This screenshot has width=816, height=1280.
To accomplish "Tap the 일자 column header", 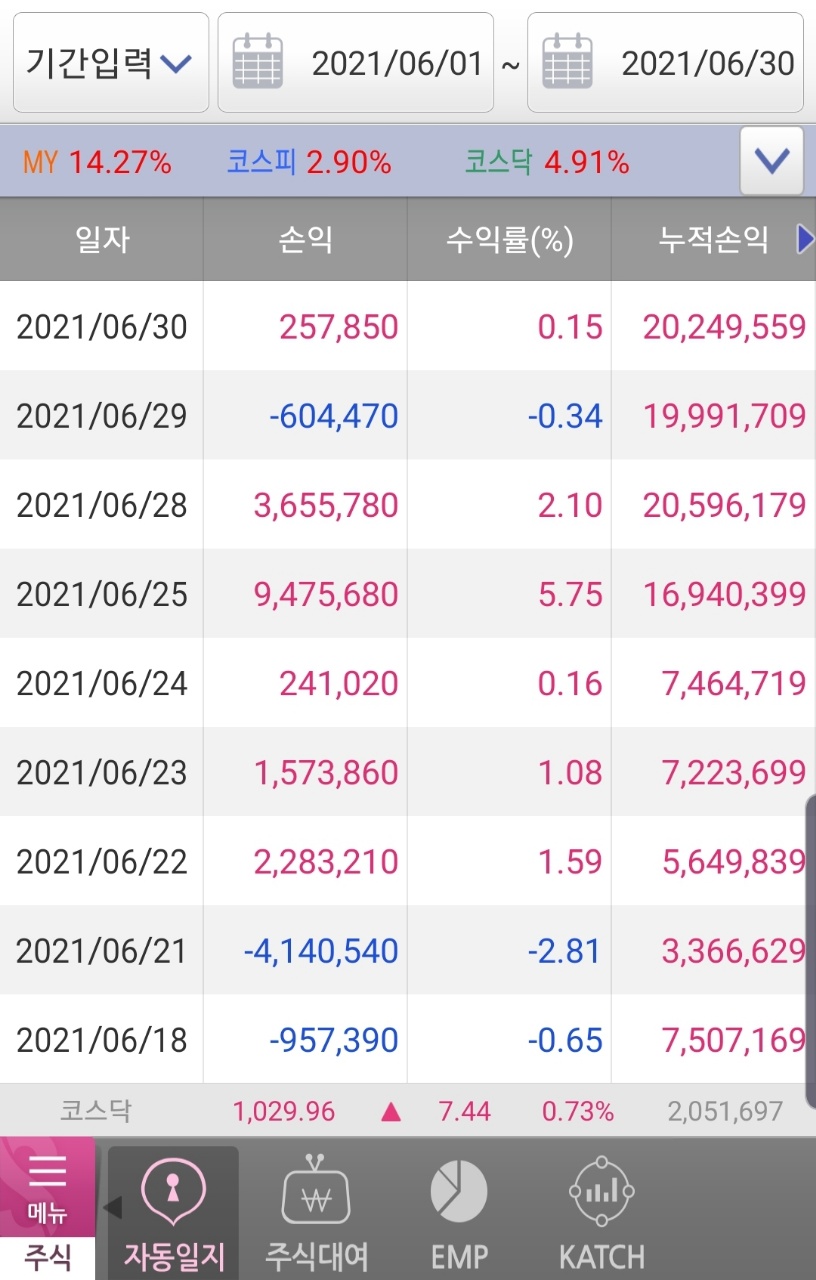I will [102, 239].
